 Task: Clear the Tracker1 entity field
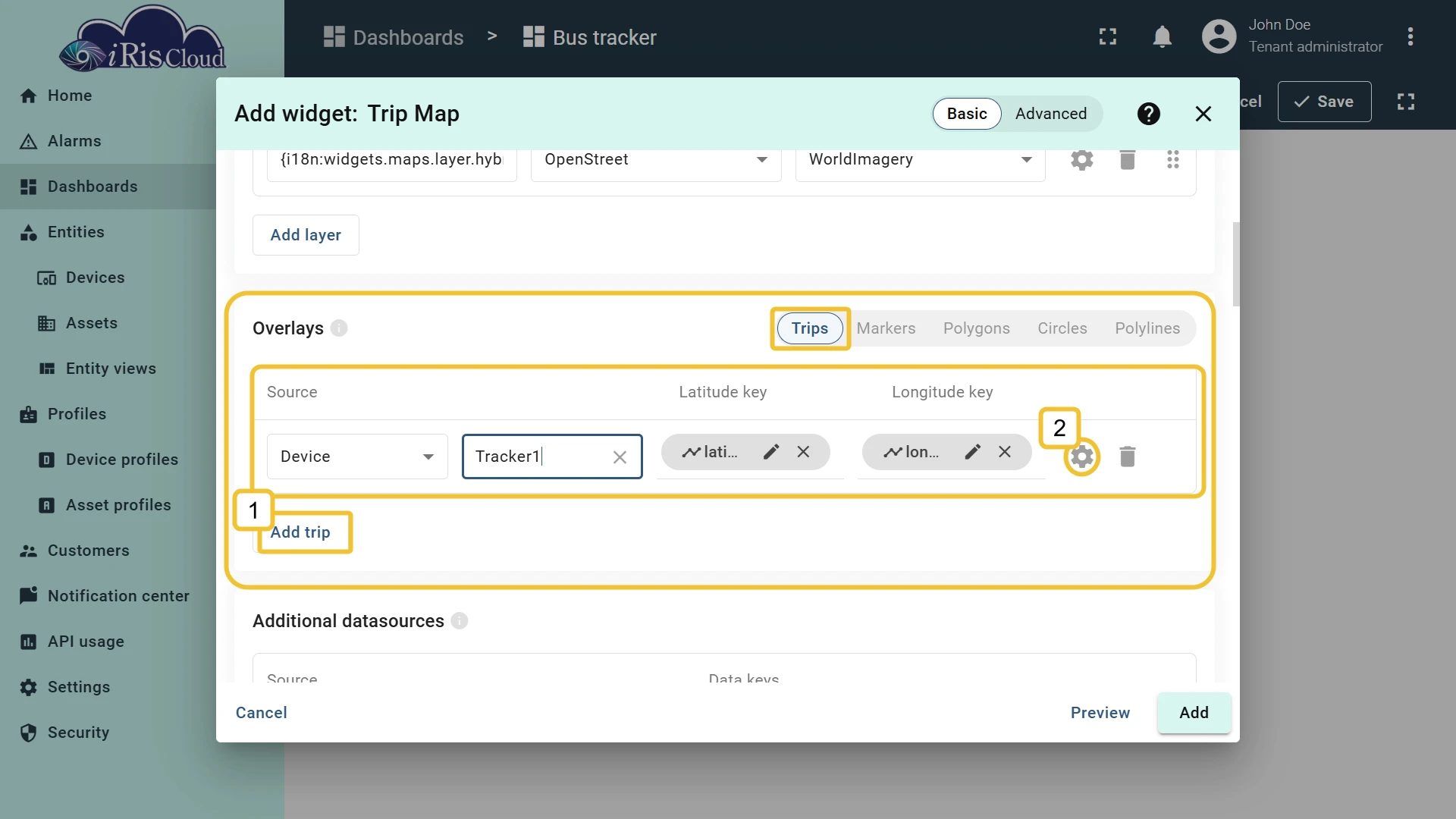click(620, 457)
